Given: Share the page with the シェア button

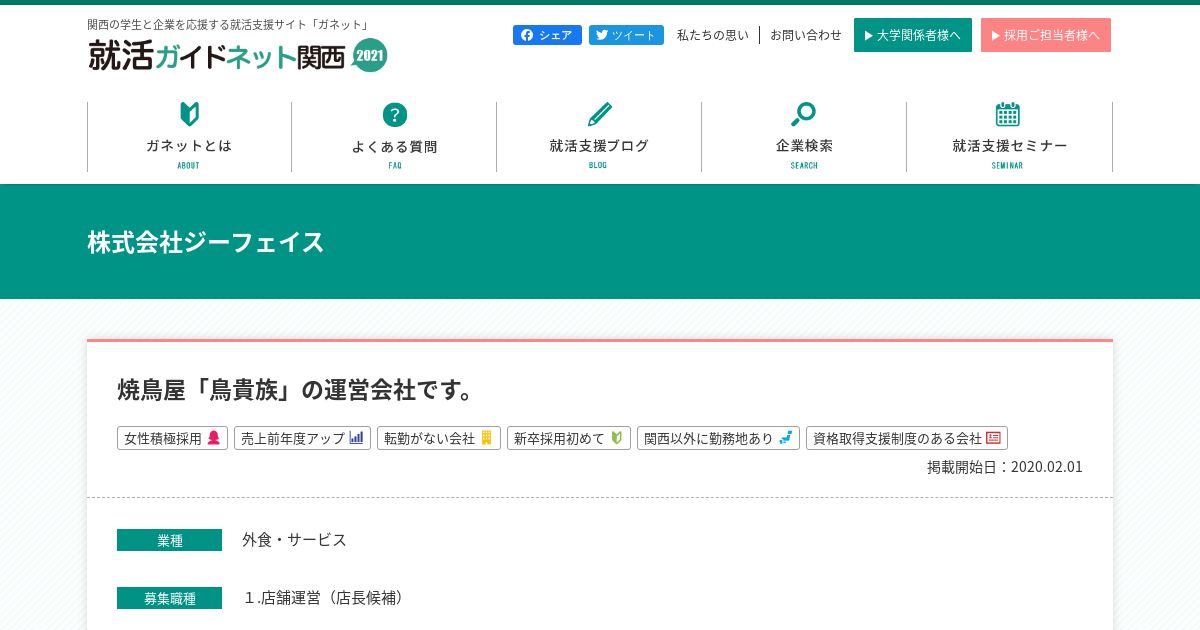Looking at the screenshot, I should pyautogui.click(x=547, y=35).
